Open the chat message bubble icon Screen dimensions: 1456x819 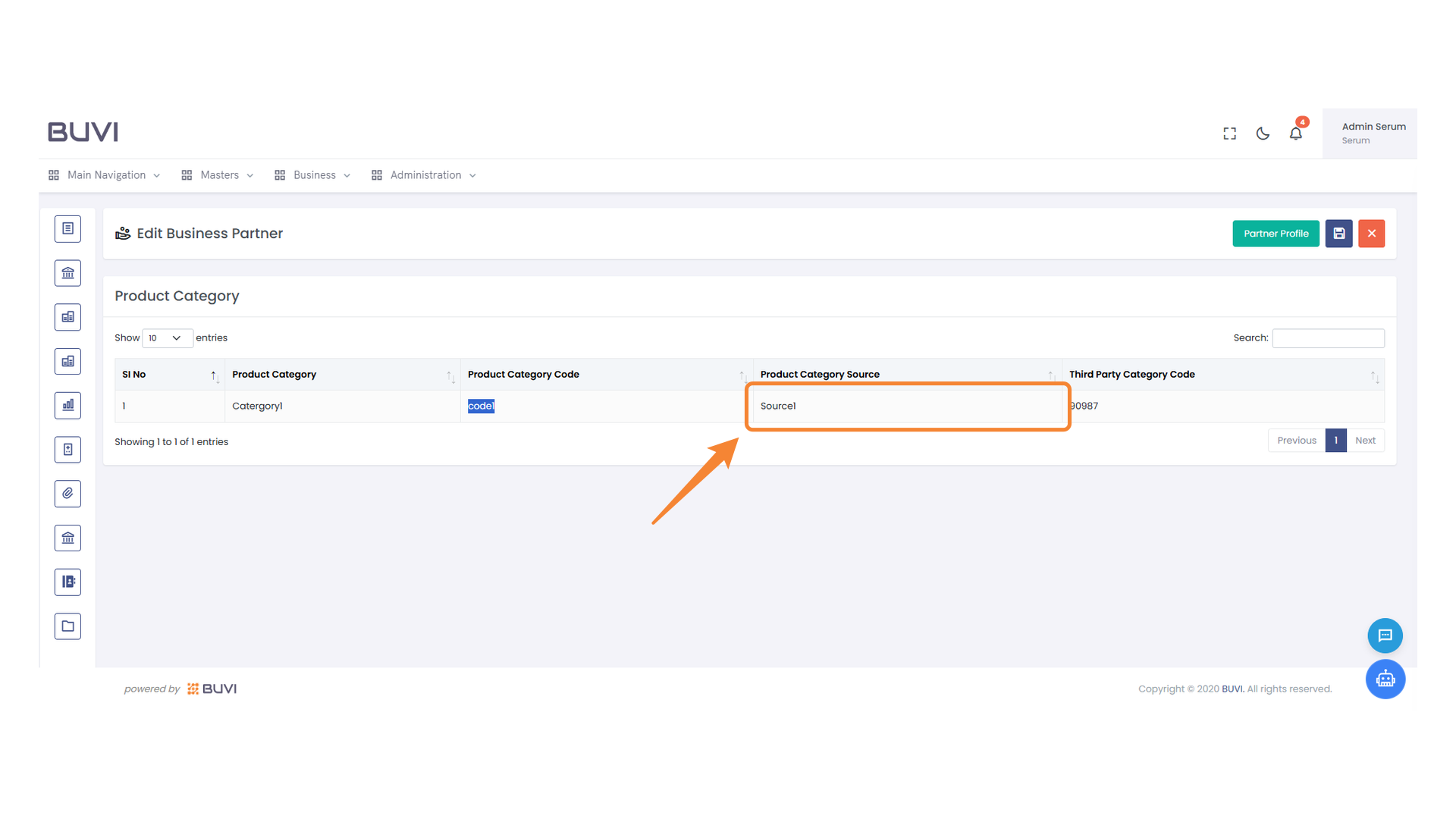[1385, 635]
